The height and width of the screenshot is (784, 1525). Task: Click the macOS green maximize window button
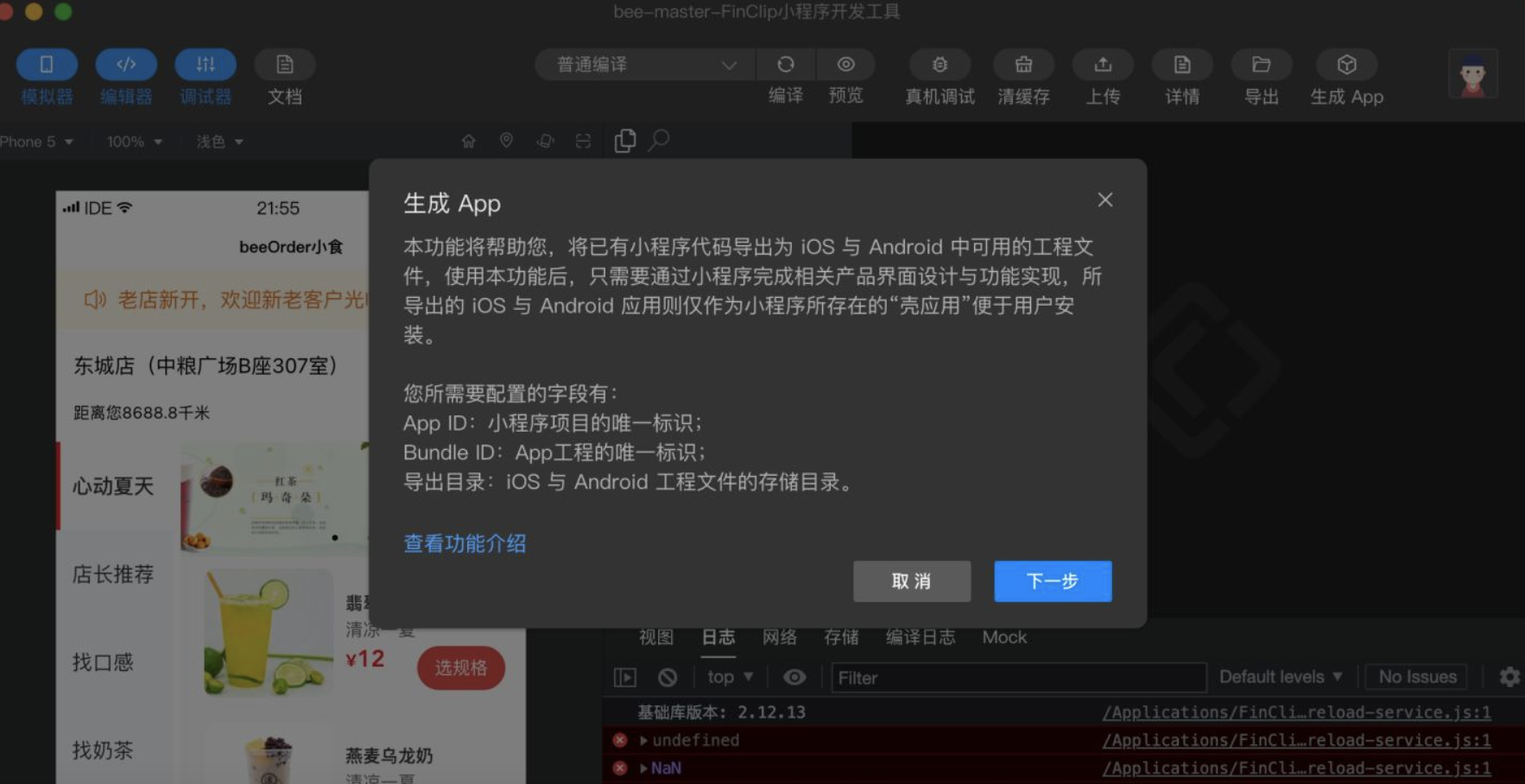(63, 11)
